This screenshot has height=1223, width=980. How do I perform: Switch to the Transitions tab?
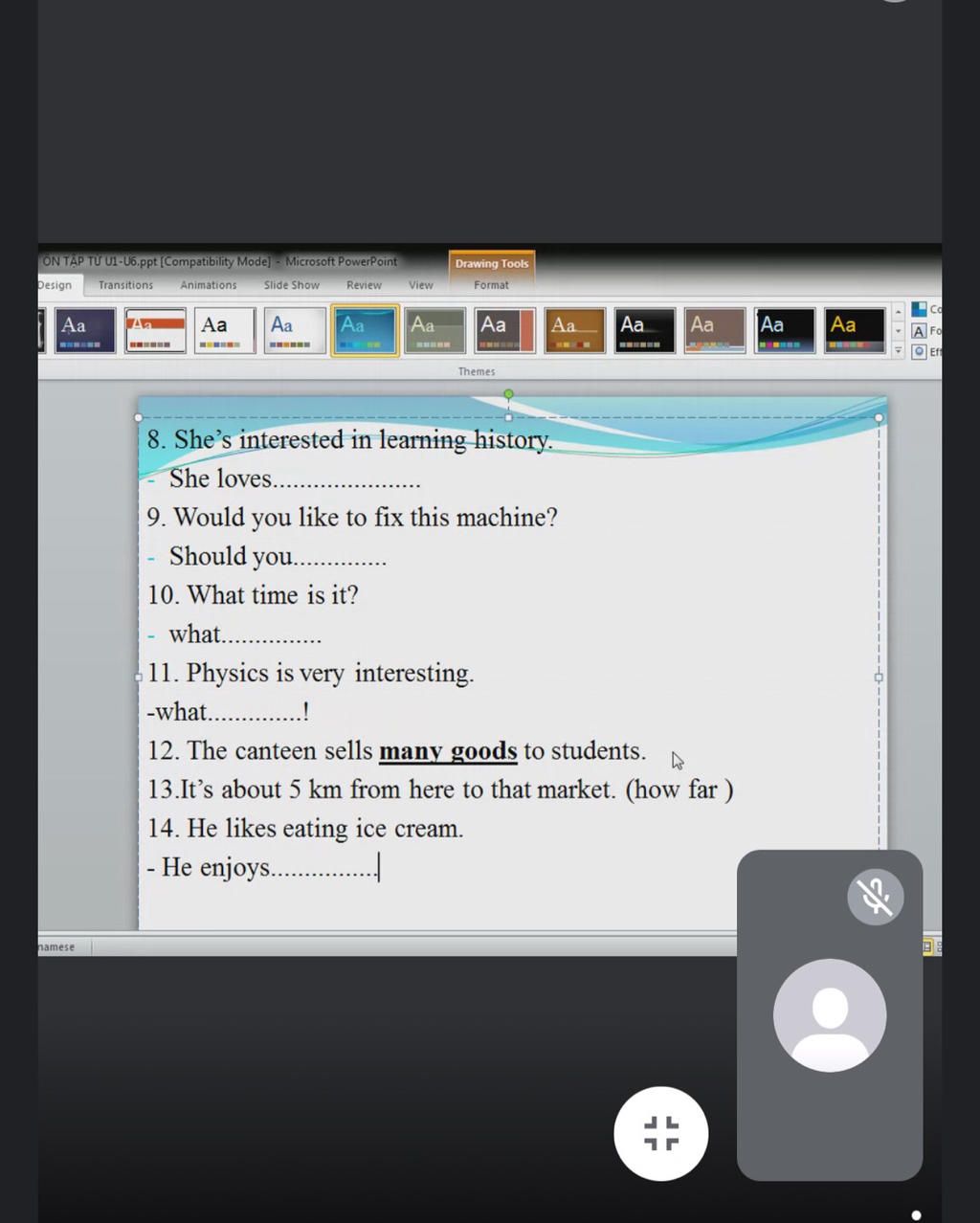125,285
